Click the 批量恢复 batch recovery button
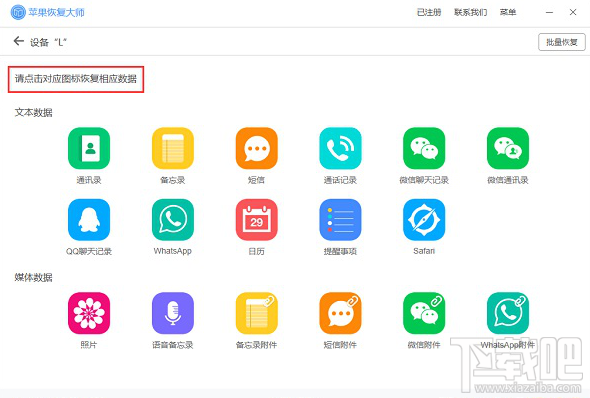The width and height of the screenshot is (590, 398). pos(562,42)
